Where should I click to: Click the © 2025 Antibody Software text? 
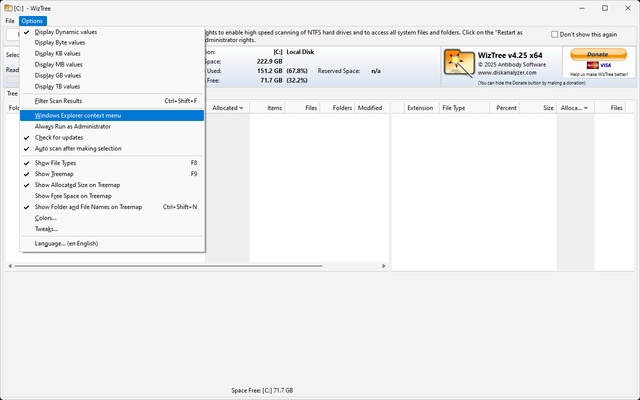[x=512, y=65]
